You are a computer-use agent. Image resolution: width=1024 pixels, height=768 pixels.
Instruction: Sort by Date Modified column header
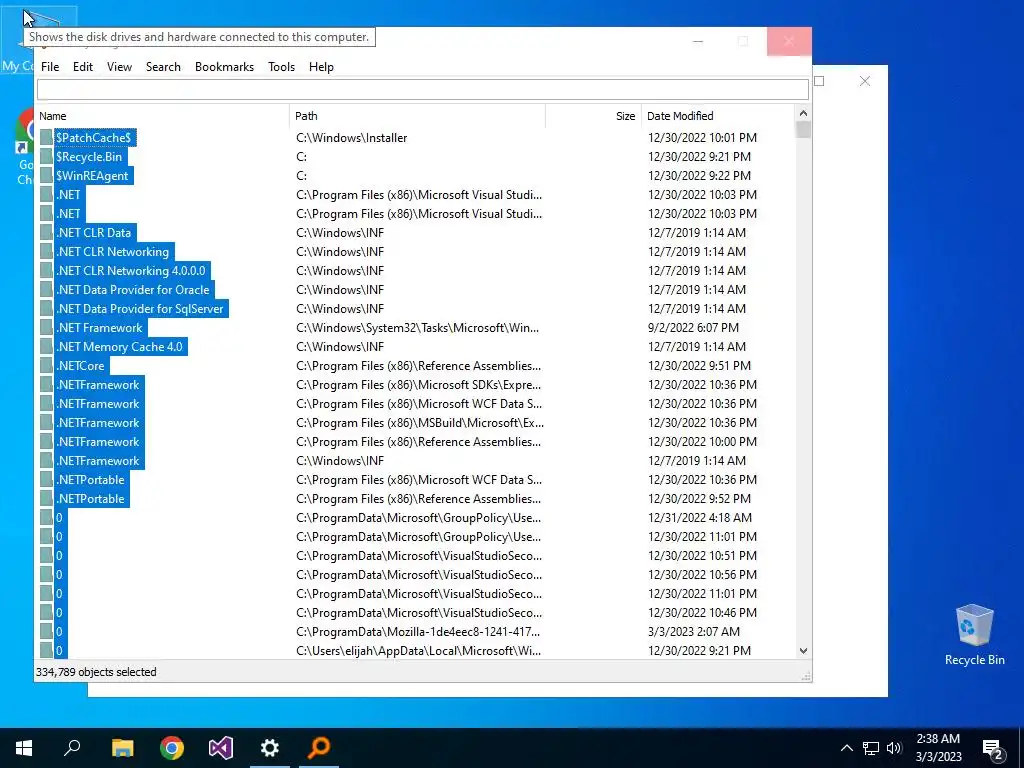[x=718, y=116]
